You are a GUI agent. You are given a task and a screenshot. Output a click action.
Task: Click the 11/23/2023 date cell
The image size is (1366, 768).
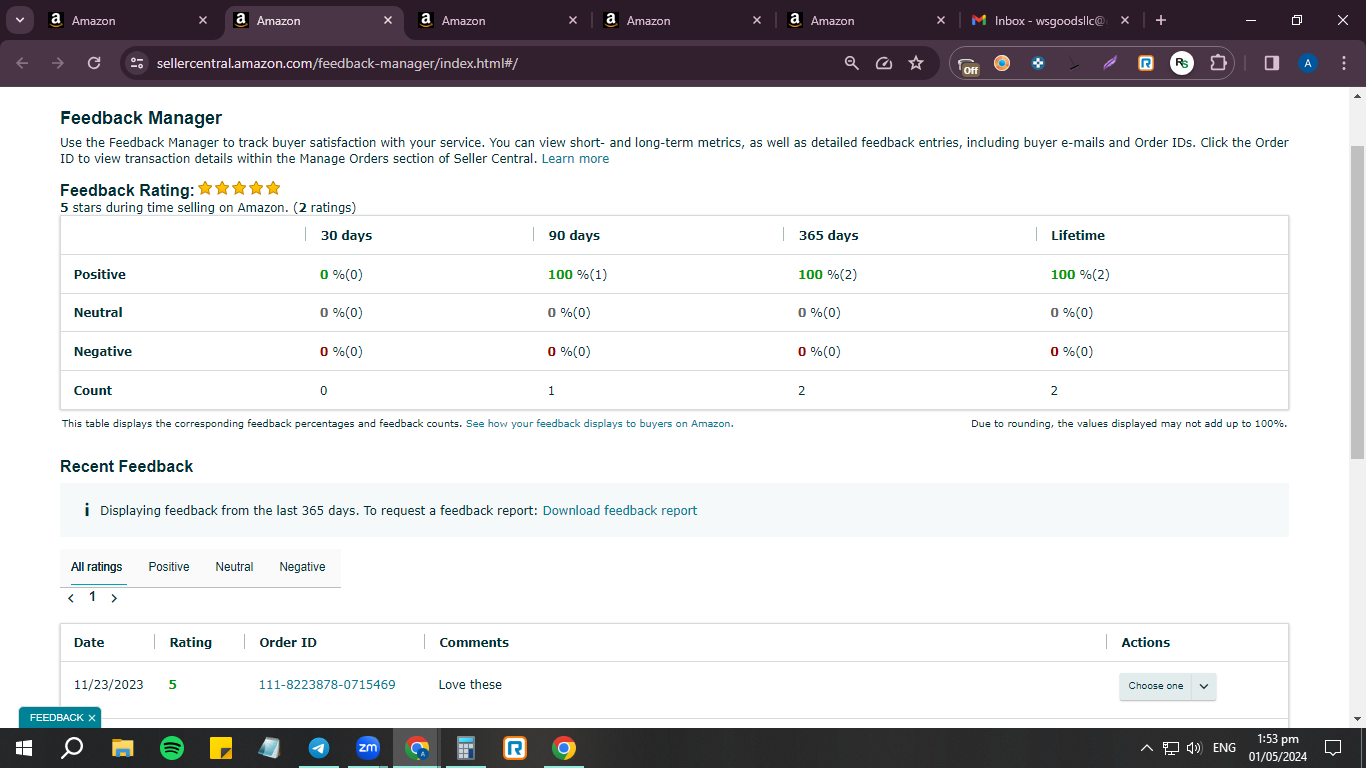[x=108, y=685]
